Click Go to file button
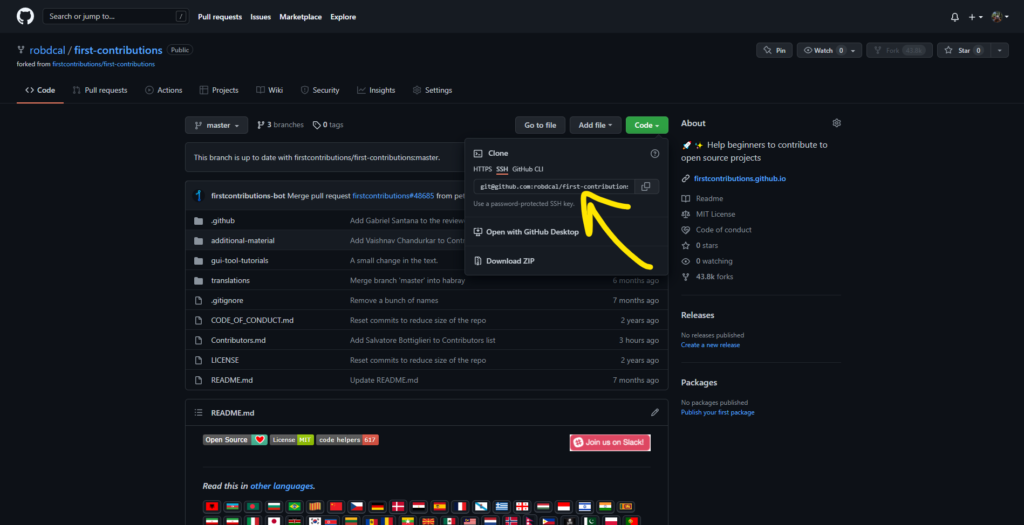 pyautogui.click(x=540, y=125)
